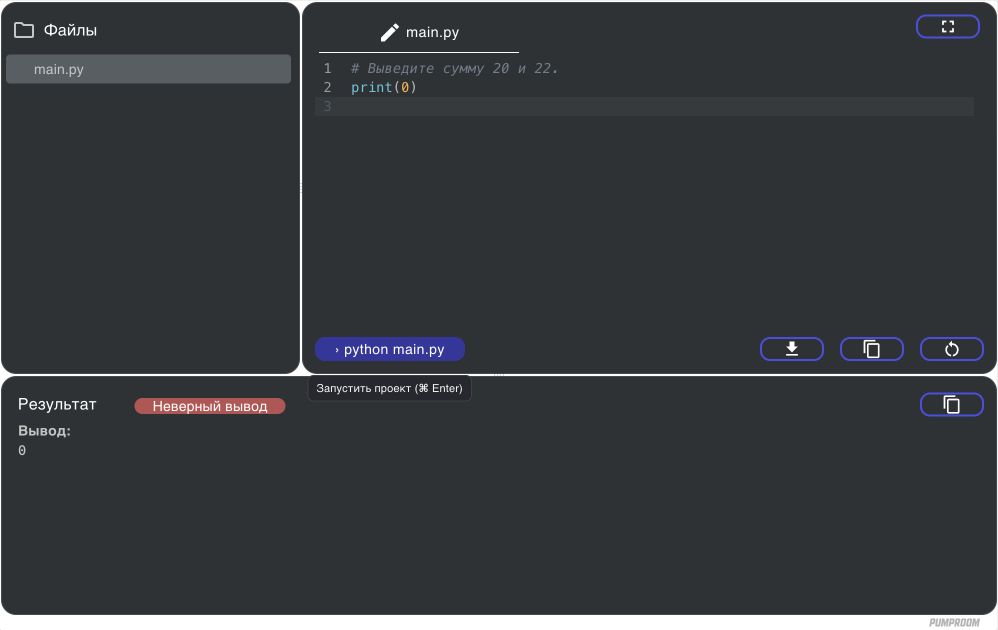Run the project with python main.py button
This screenshot has height=630, width=998.
pyautogui.click(x=390, y=349)
